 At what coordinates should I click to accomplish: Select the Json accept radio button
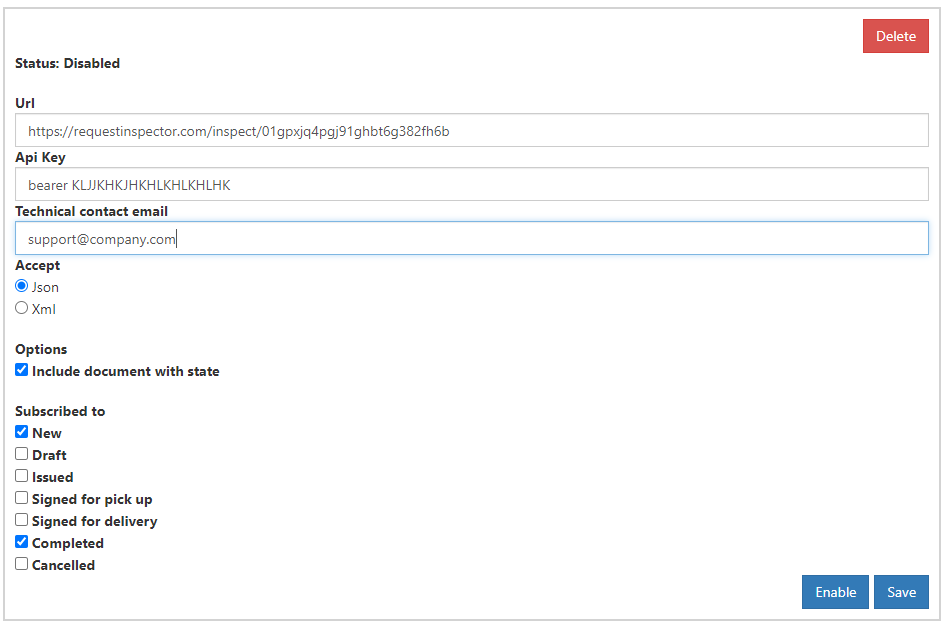[22, 286]
